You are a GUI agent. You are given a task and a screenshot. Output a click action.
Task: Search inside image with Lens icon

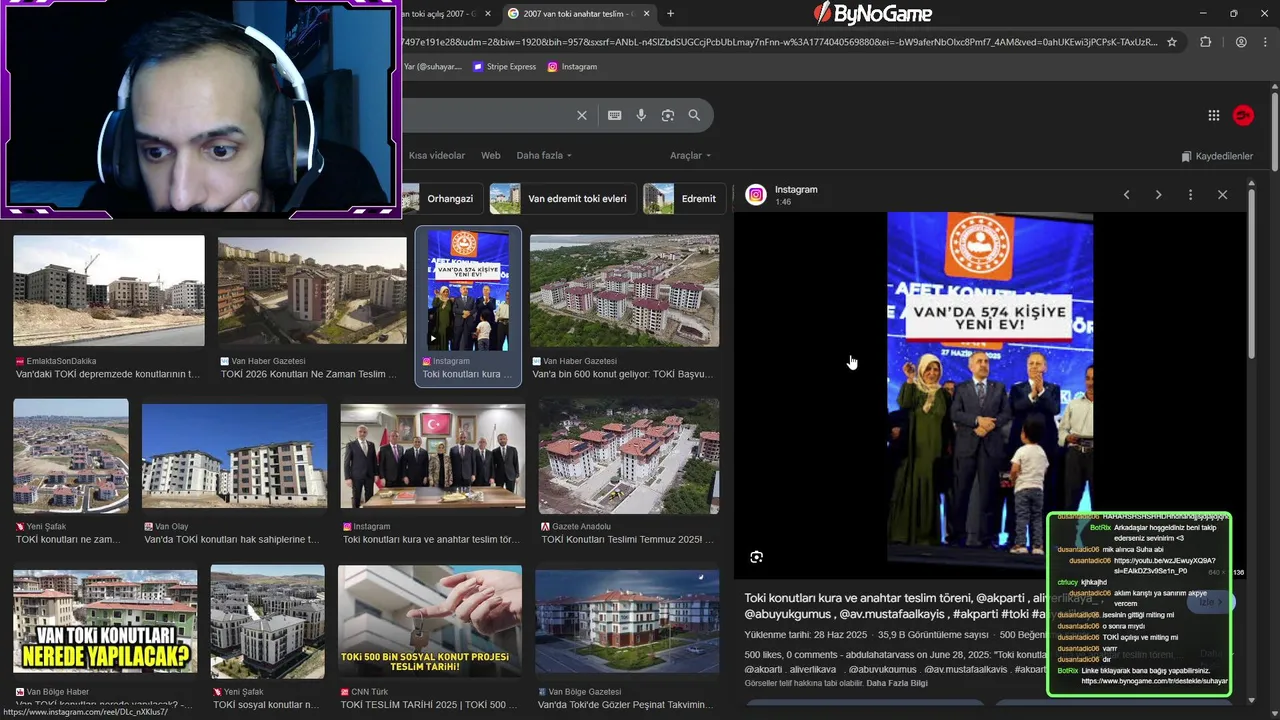[x=756, y=557]
